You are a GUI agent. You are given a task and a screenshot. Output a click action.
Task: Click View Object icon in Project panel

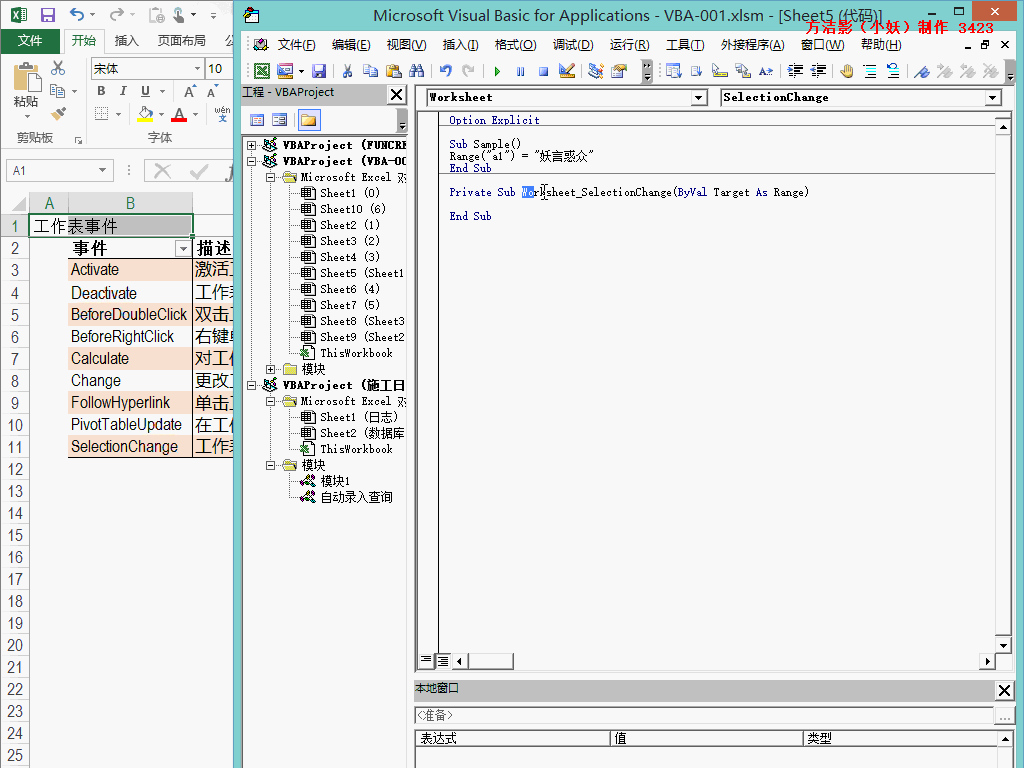(x=280, y=120)
